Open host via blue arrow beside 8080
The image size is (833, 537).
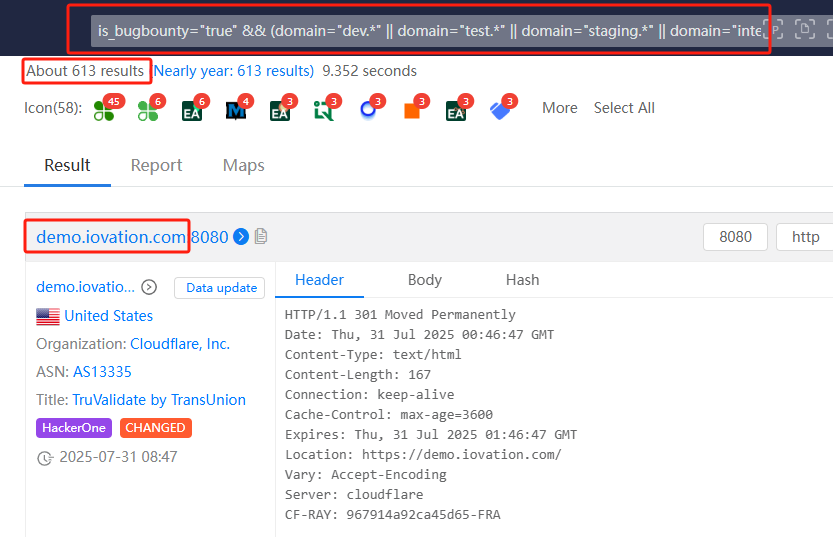point(241,236)
